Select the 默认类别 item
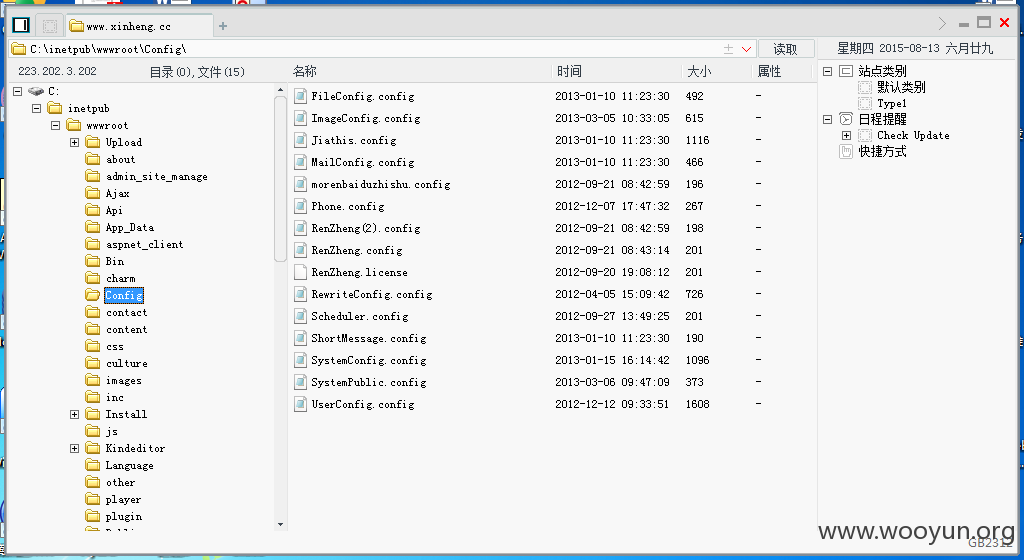This screenshot has width=1024, height=560. coord(901,87)
